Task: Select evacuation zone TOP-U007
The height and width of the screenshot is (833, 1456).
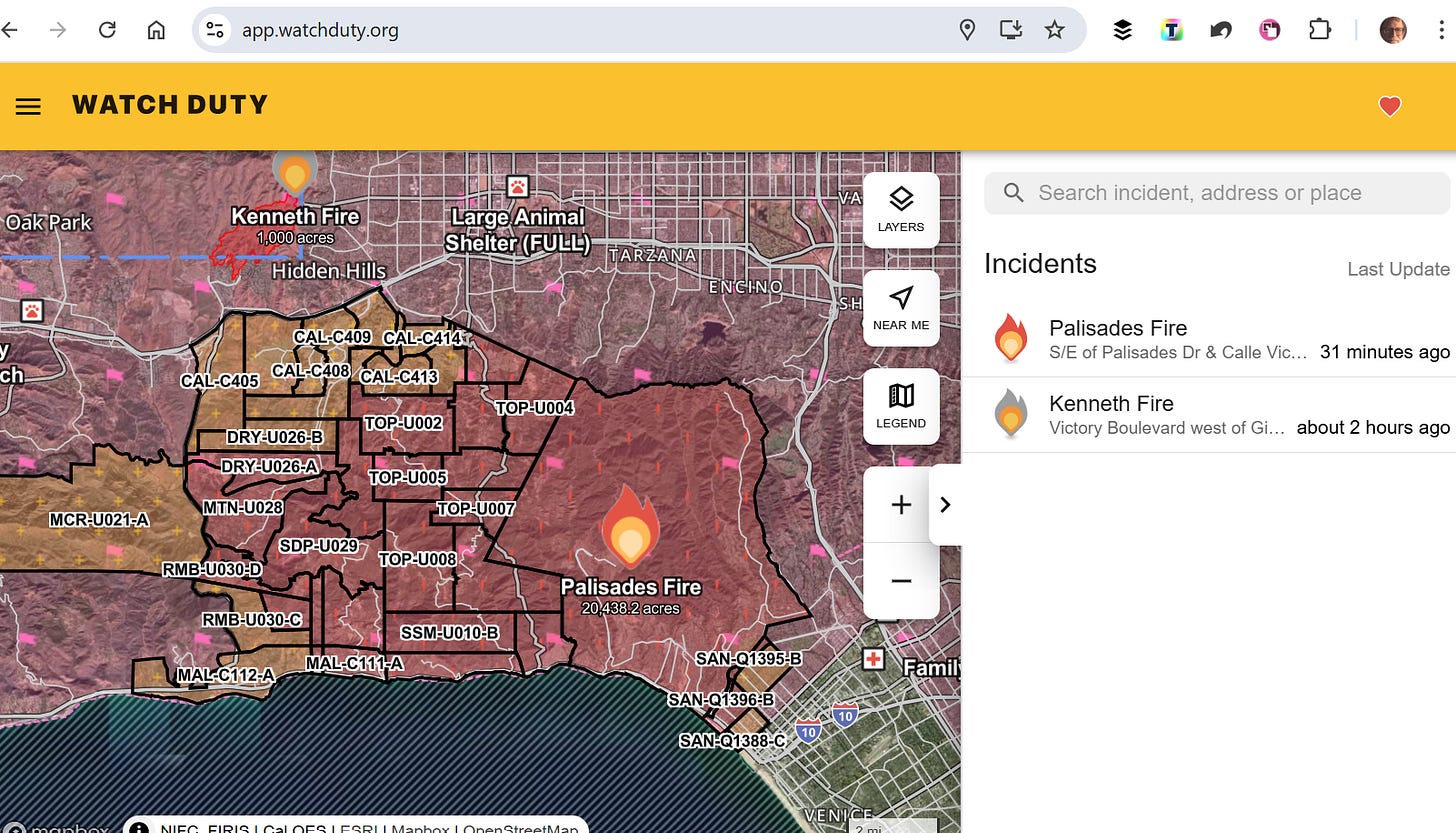Action: (x=476, y=509)
